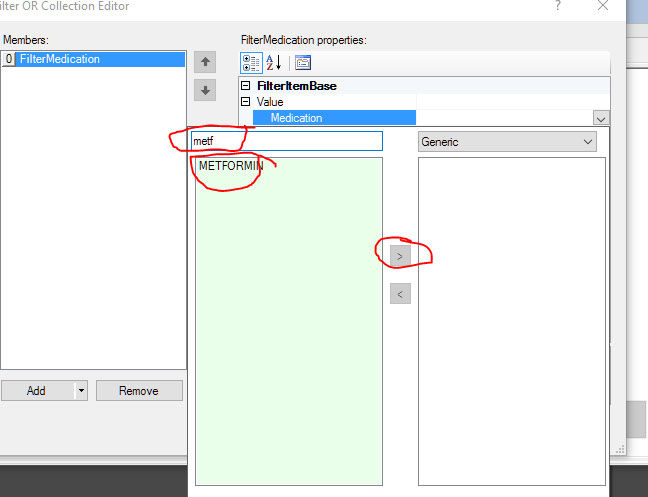648x497 pixels.
Task: Switch property grid to Categorized view
Action: (x=251, y=62)
